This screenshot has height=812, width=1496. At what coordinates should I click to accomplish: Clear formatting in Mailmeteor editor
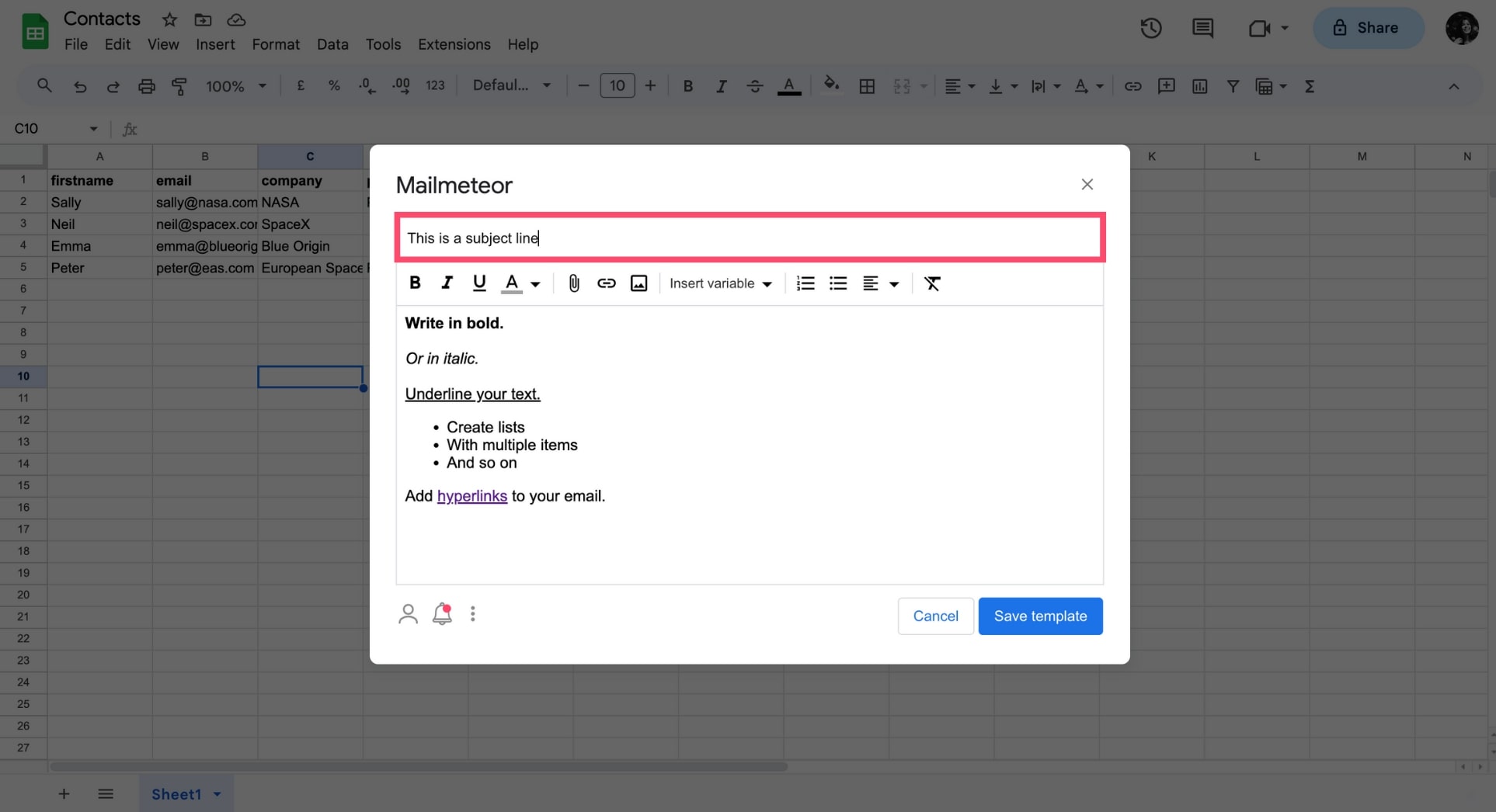pyautogui.click(x=932, y=283)
